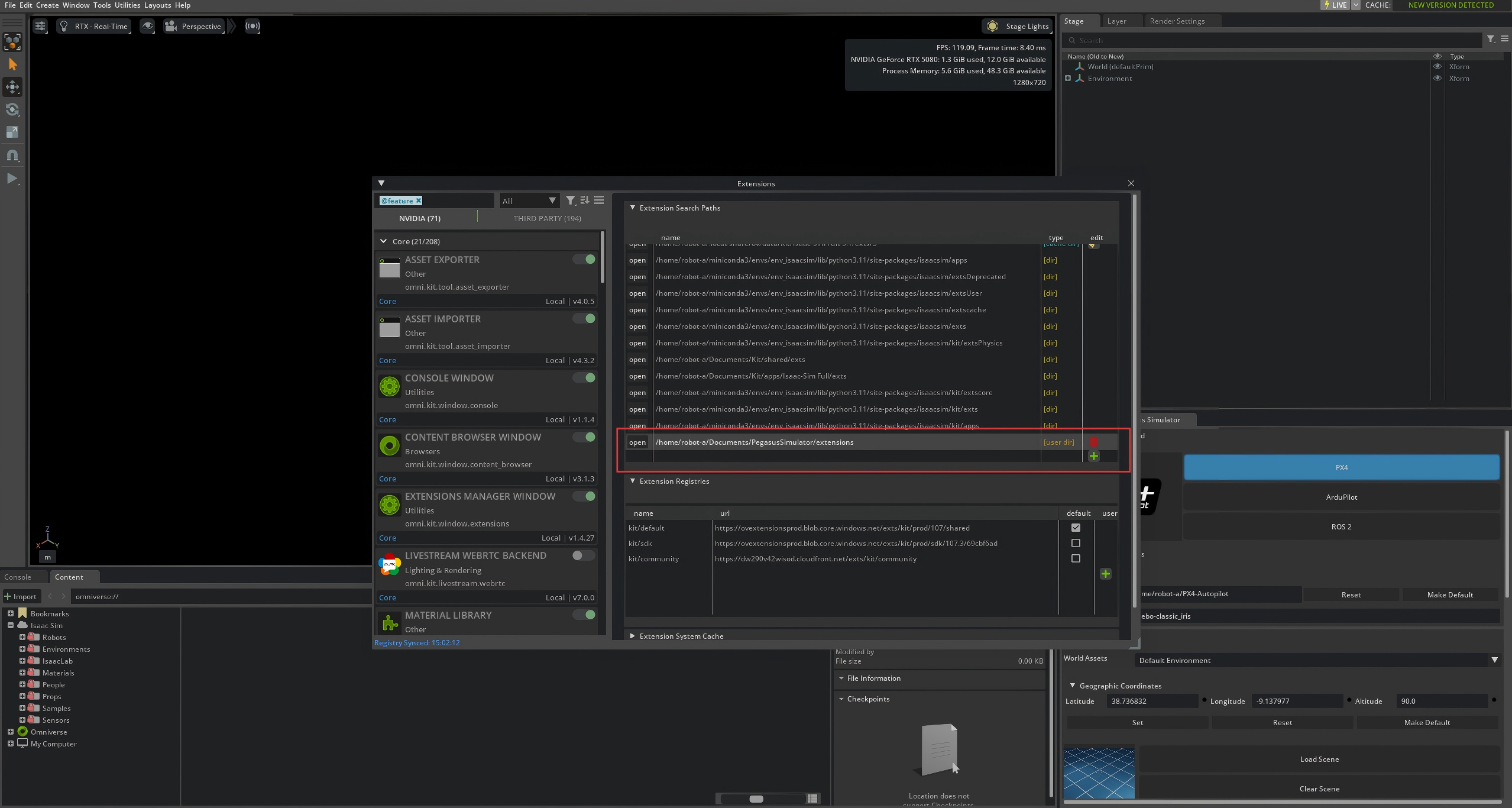Select the Move gizmo tool

click(x=12, y=87)
